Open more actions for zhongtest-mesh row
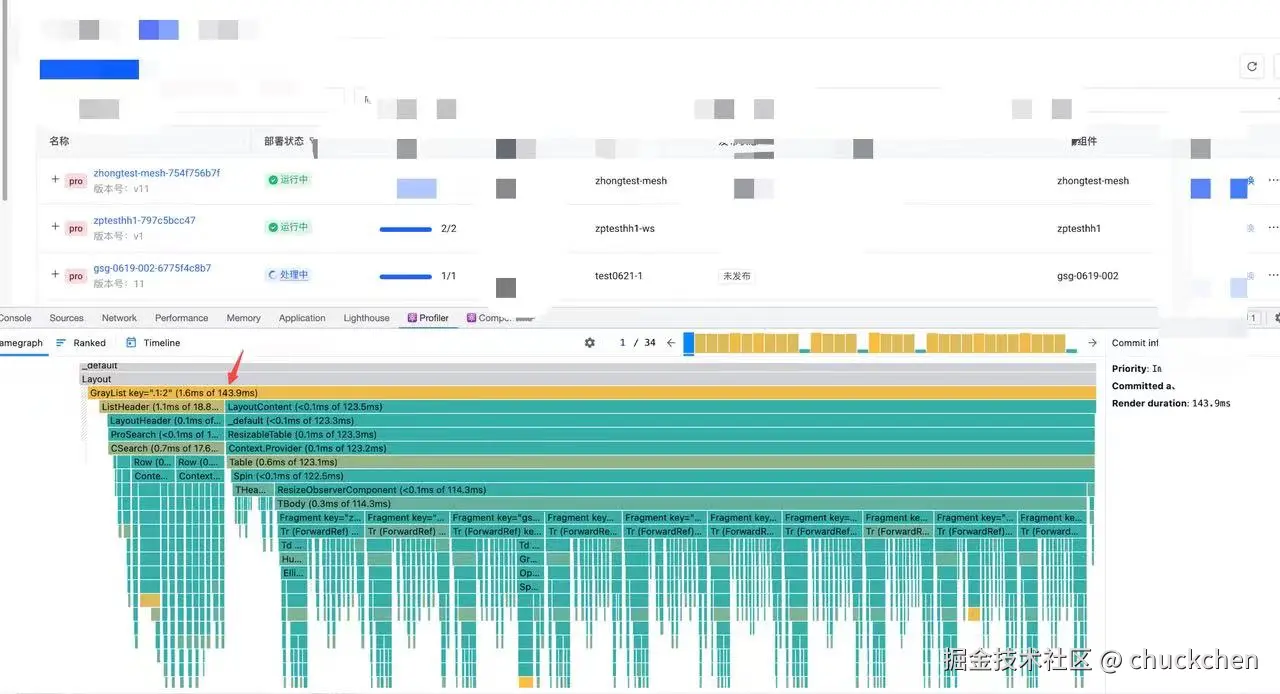1280x694 pixels. tap(1273, 181)
